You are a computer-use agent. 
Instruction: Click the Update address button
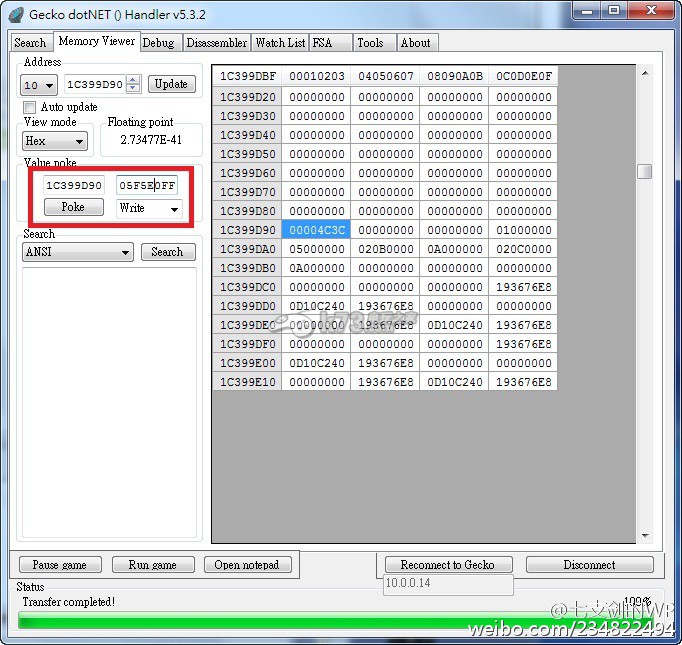(x=171, y=84)
